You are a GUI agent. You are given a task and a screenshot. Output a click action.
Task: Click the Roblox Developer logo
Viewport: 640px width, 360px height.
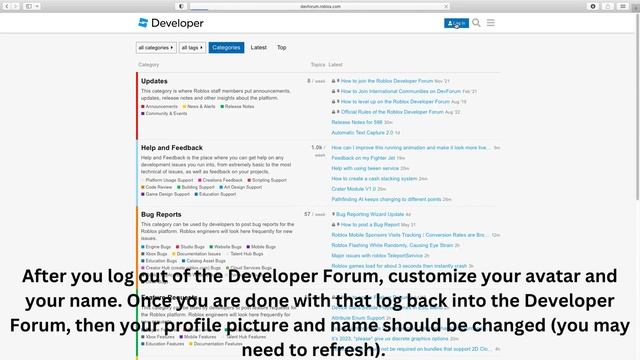[x=171, y=23]
